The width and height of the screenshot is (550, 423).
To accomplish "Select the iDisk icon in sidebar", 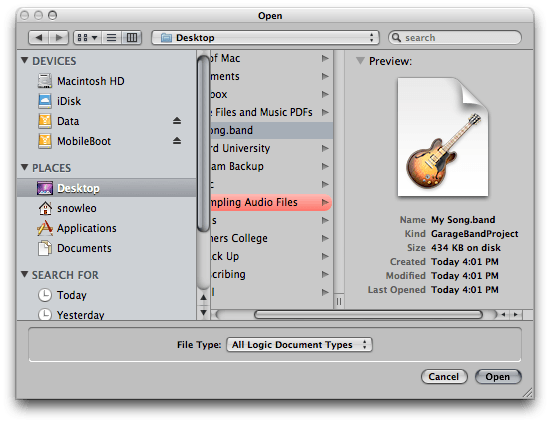I will pos(45,101).
